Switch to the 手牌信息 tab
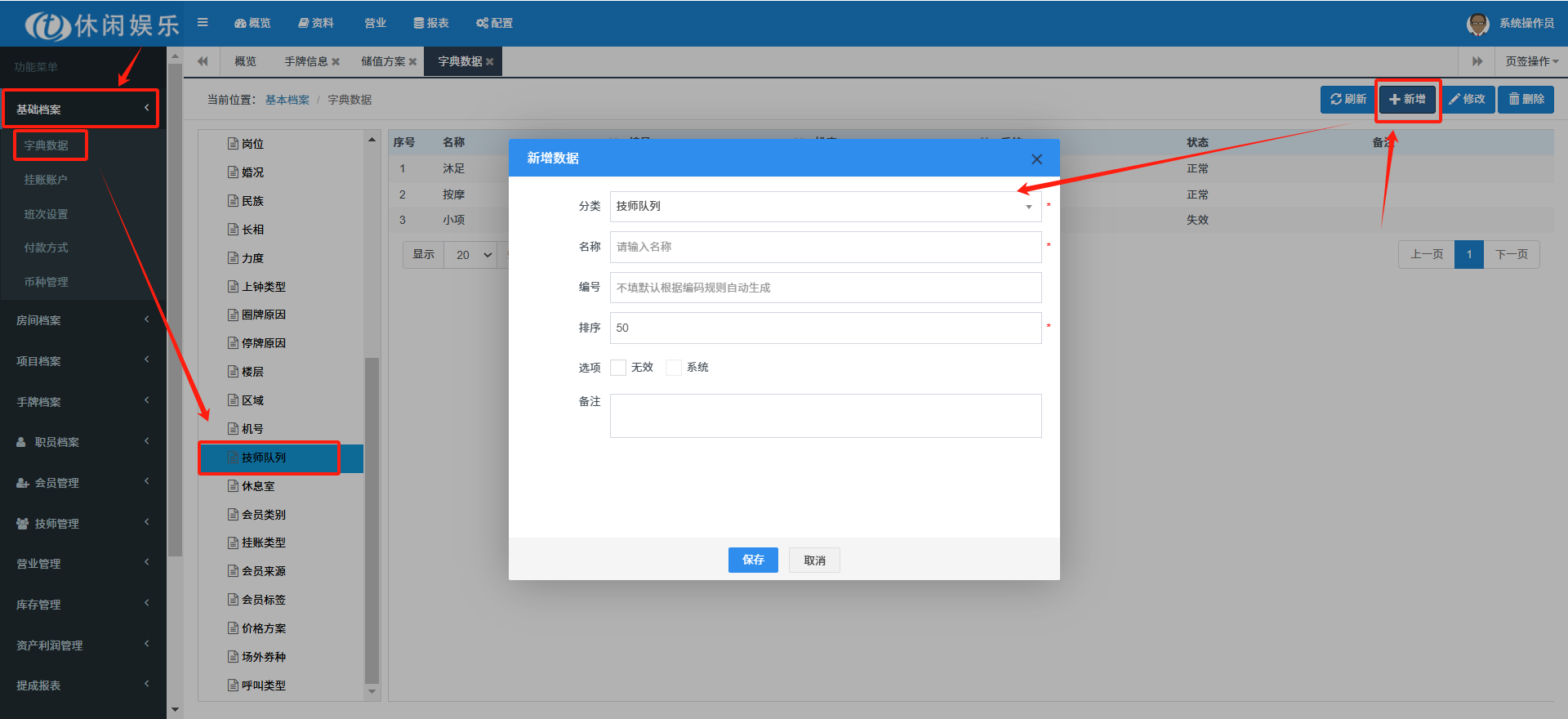 pos(305,61)
